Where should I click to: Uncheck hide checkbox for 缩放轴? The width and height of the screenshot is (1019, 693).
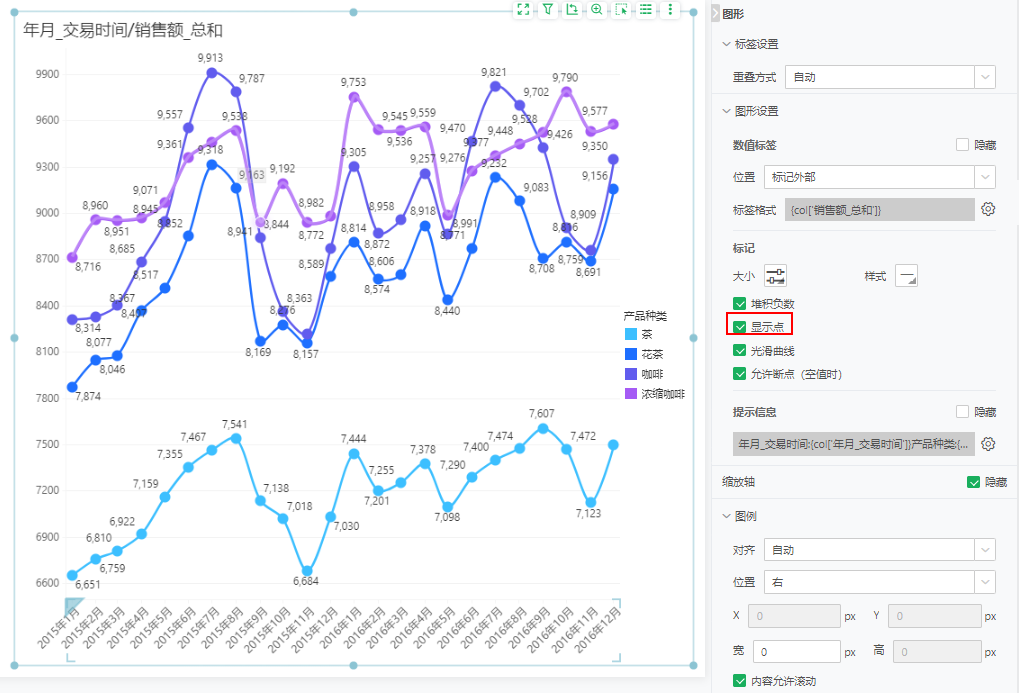(973, 482)
